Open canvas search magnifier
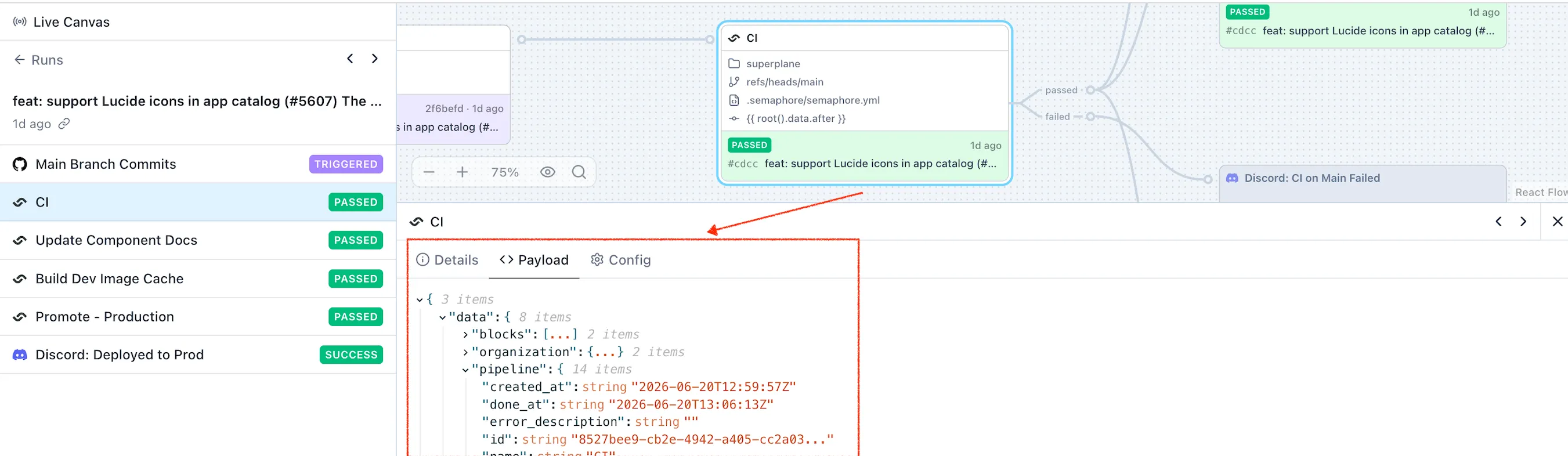Screen dimensions: 1568x456 click(579, 172)
